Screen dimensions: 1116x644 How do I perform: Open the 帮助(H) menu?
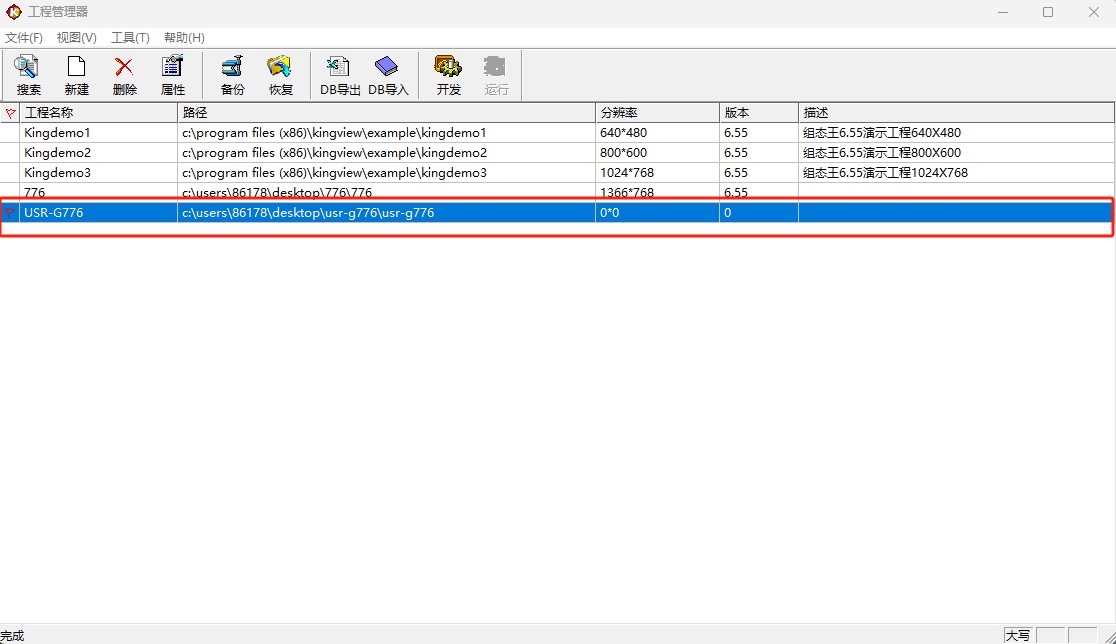coord(184,38)
